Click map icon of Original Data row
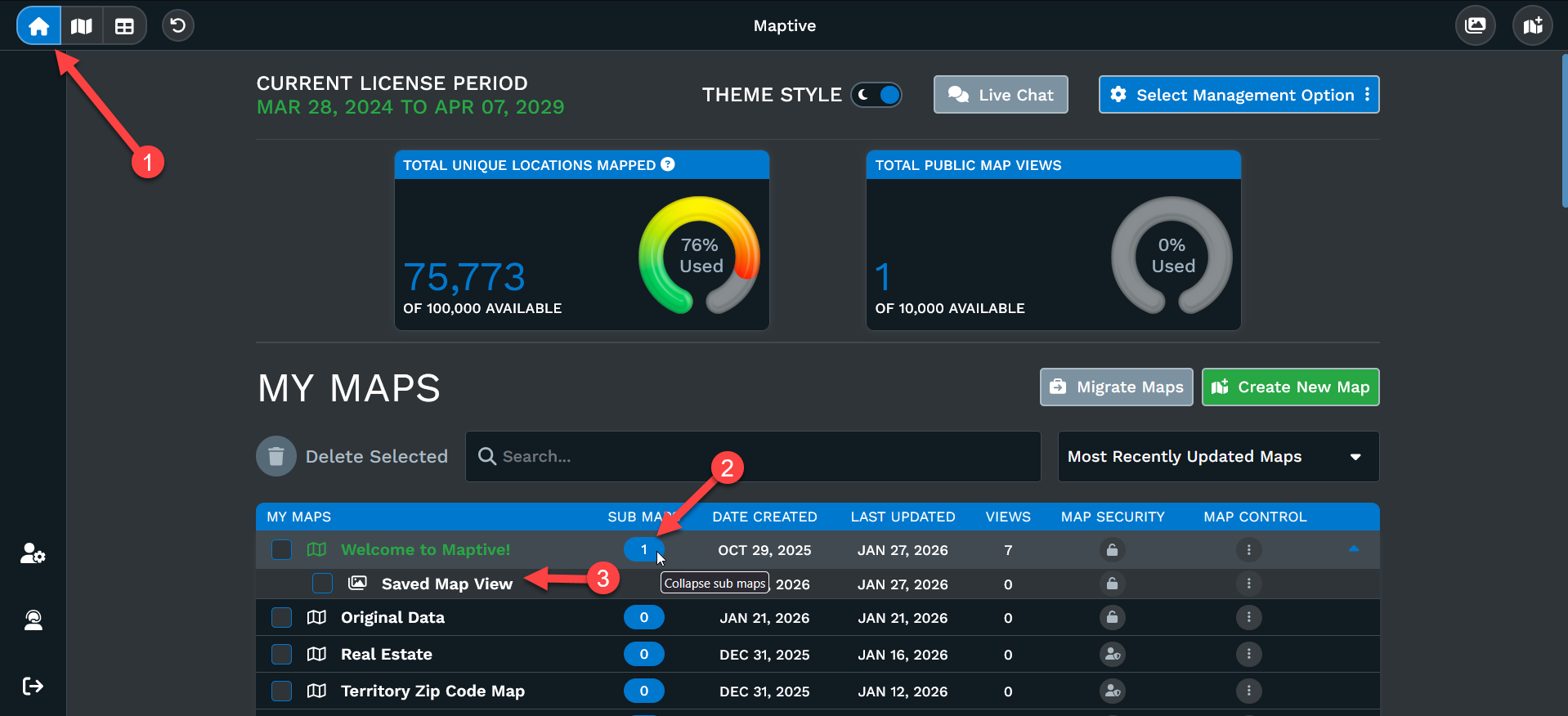This screenshot has height=716, width=1568. (316, 617)
